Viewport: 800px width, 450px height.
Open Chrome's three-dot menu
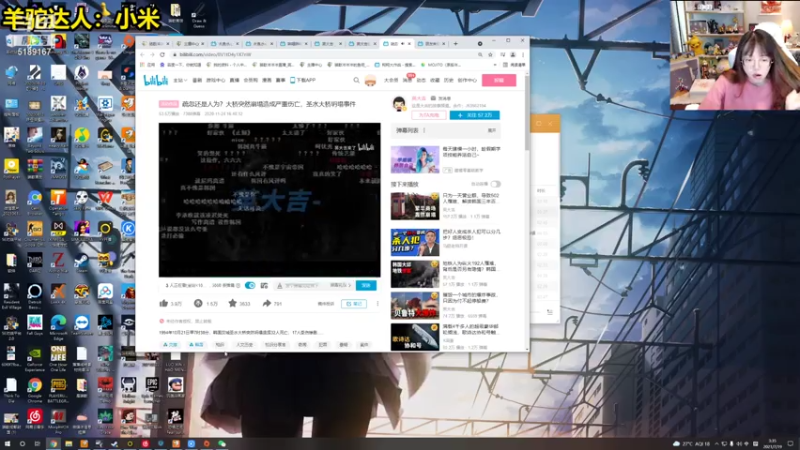point(522,55)
